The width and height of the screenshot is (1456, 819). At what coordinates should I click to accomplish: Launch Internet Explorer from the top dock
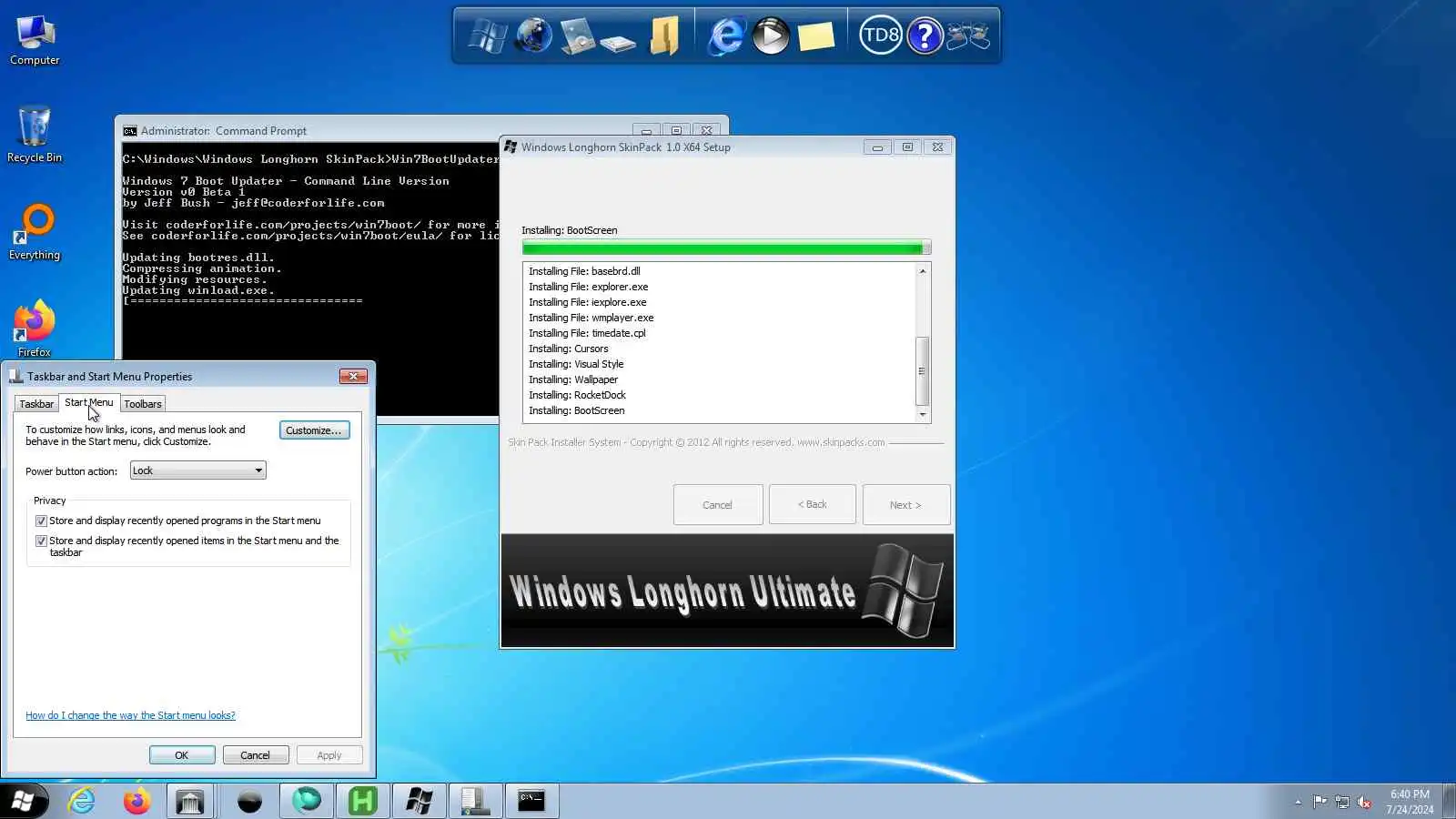tap(726, 35)
